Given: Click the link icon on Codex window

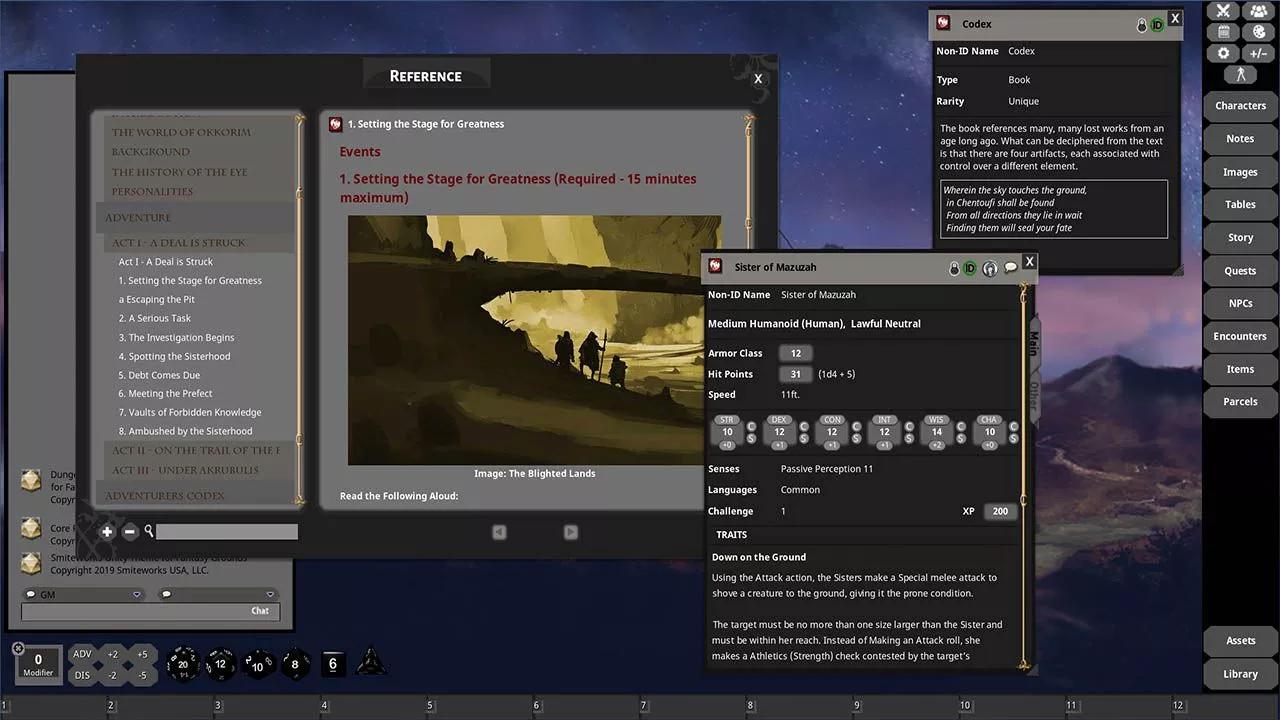Looking at the screenshot, I should pyautogui.click(x=943, y=23).
